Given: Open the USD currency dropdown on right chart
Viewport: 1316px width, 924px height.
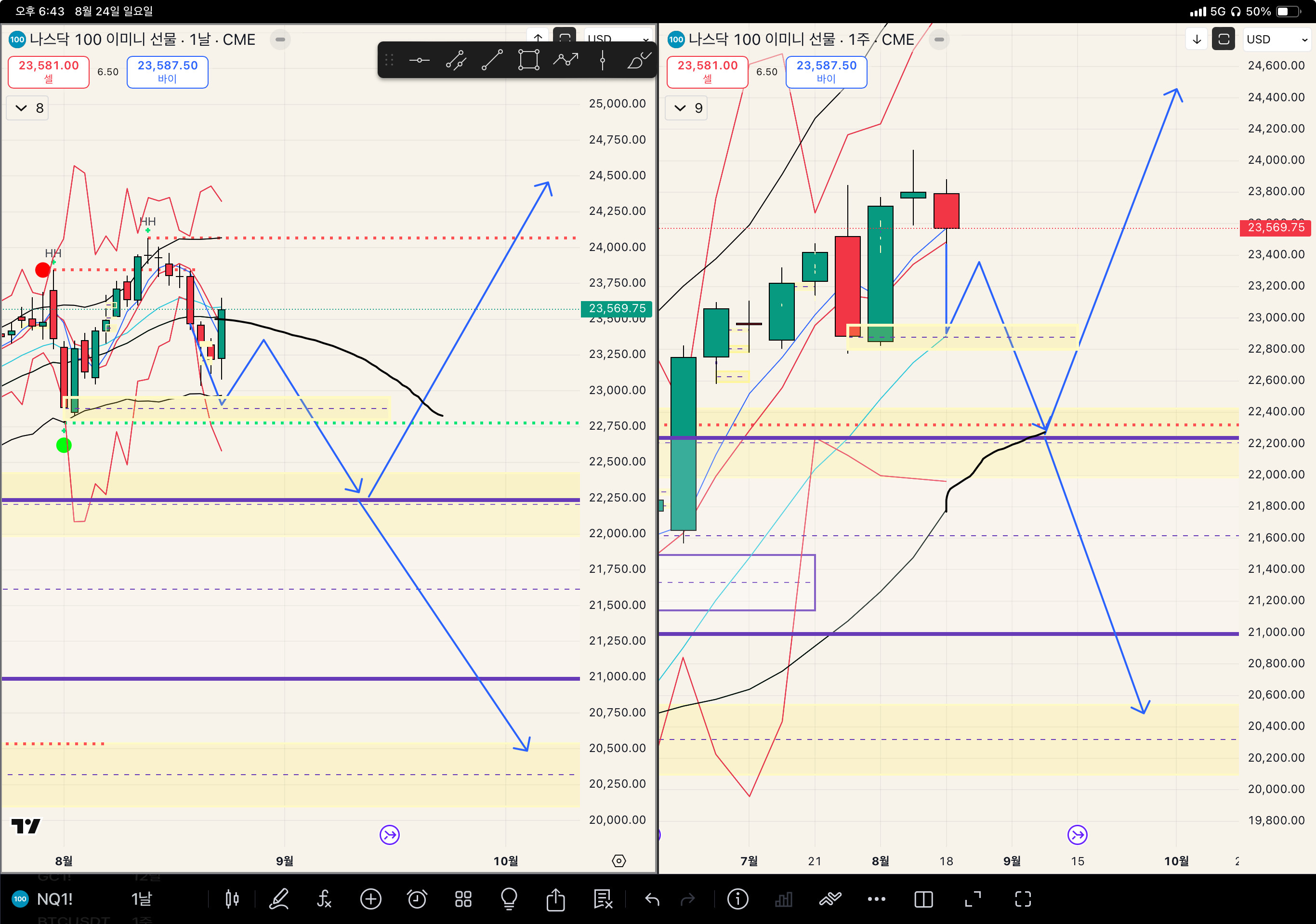Looking at the screenshot, I should [x=1276, y=39].
